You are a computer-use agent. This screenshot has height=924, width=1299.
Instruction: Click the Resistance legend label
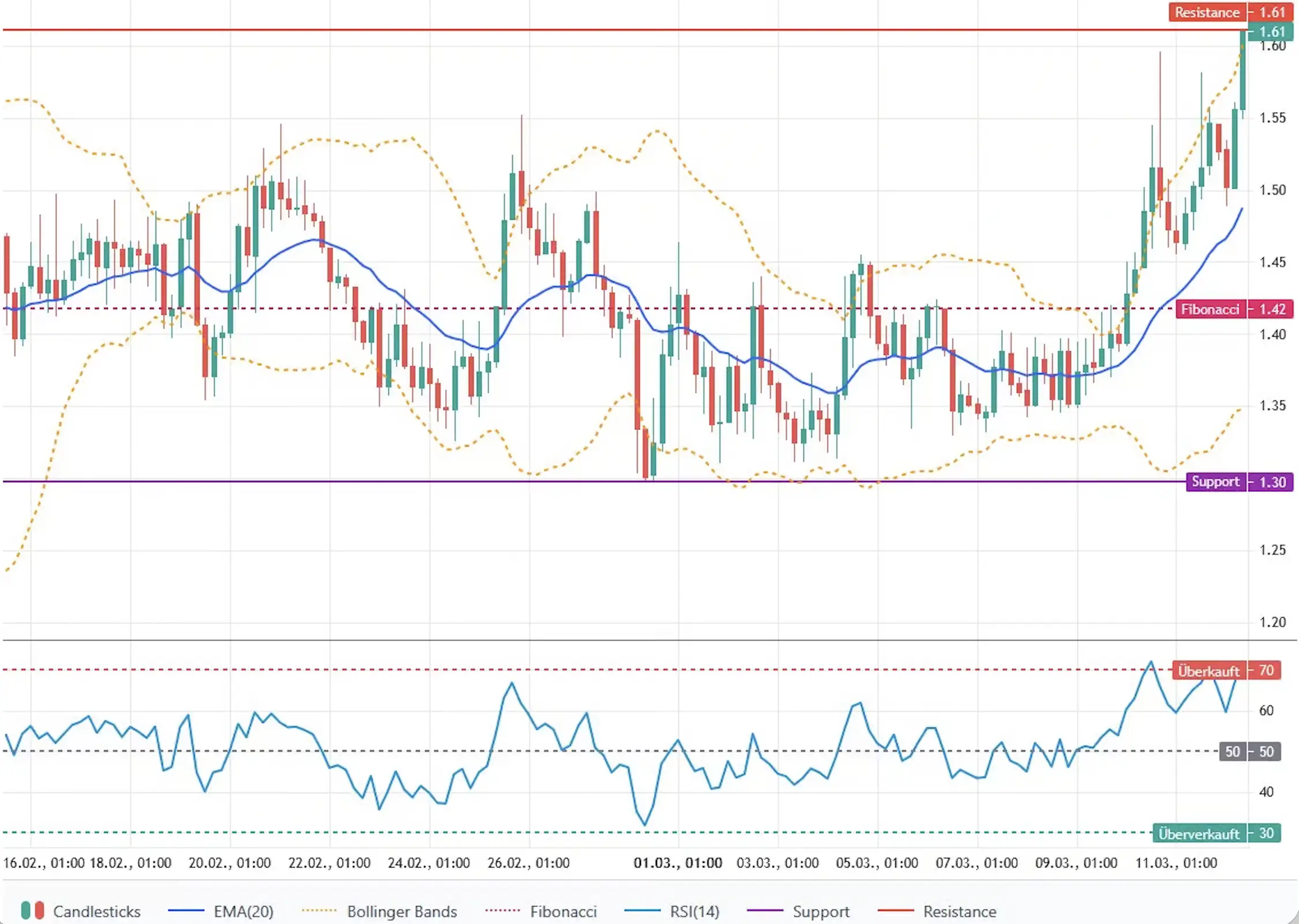tap(959, 911)
